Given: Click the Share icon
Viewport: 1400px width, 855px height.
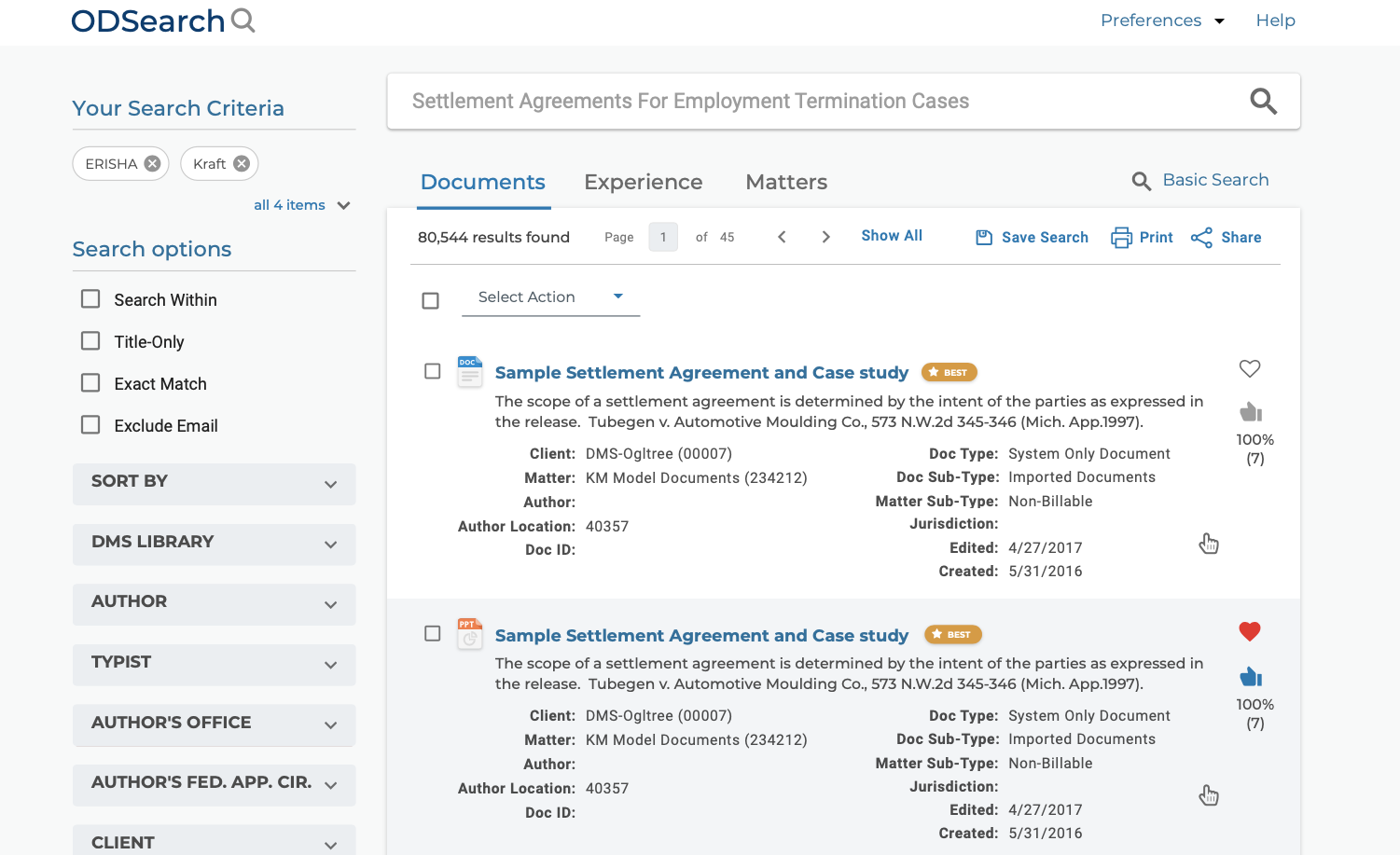Looking at the screenshot, I should (1201, 238).
